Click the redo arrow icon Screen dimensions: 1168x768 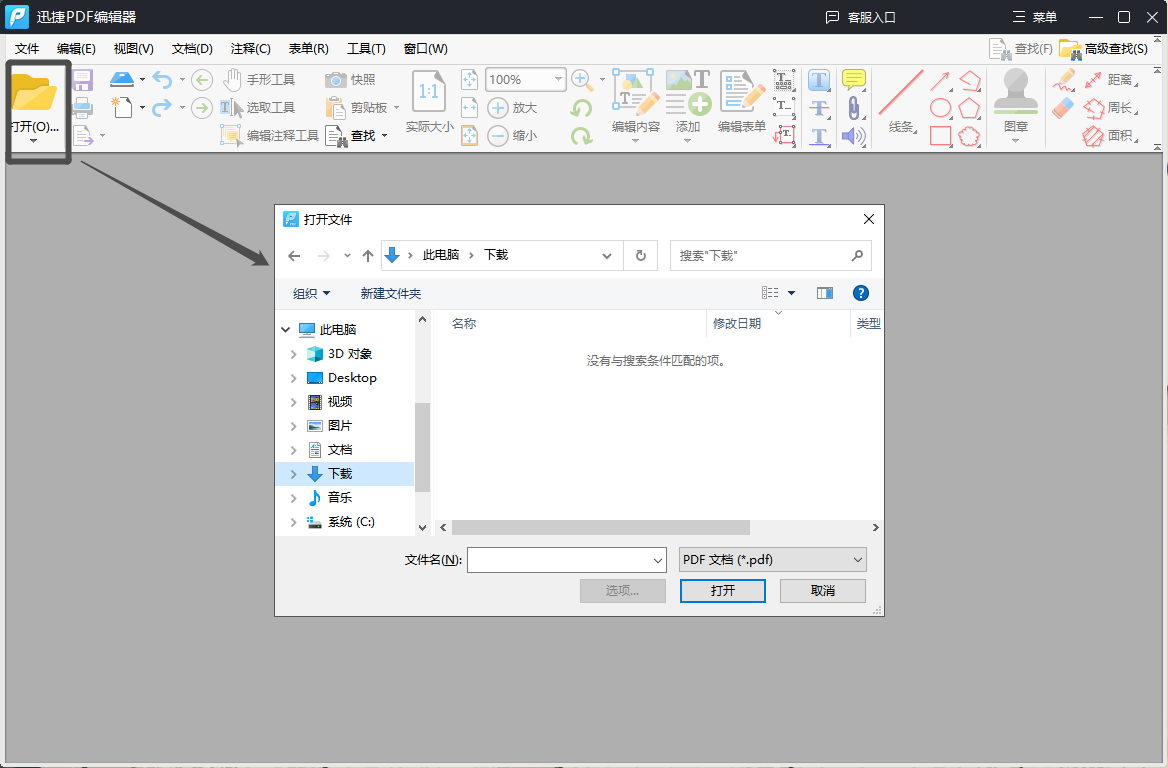162,108
